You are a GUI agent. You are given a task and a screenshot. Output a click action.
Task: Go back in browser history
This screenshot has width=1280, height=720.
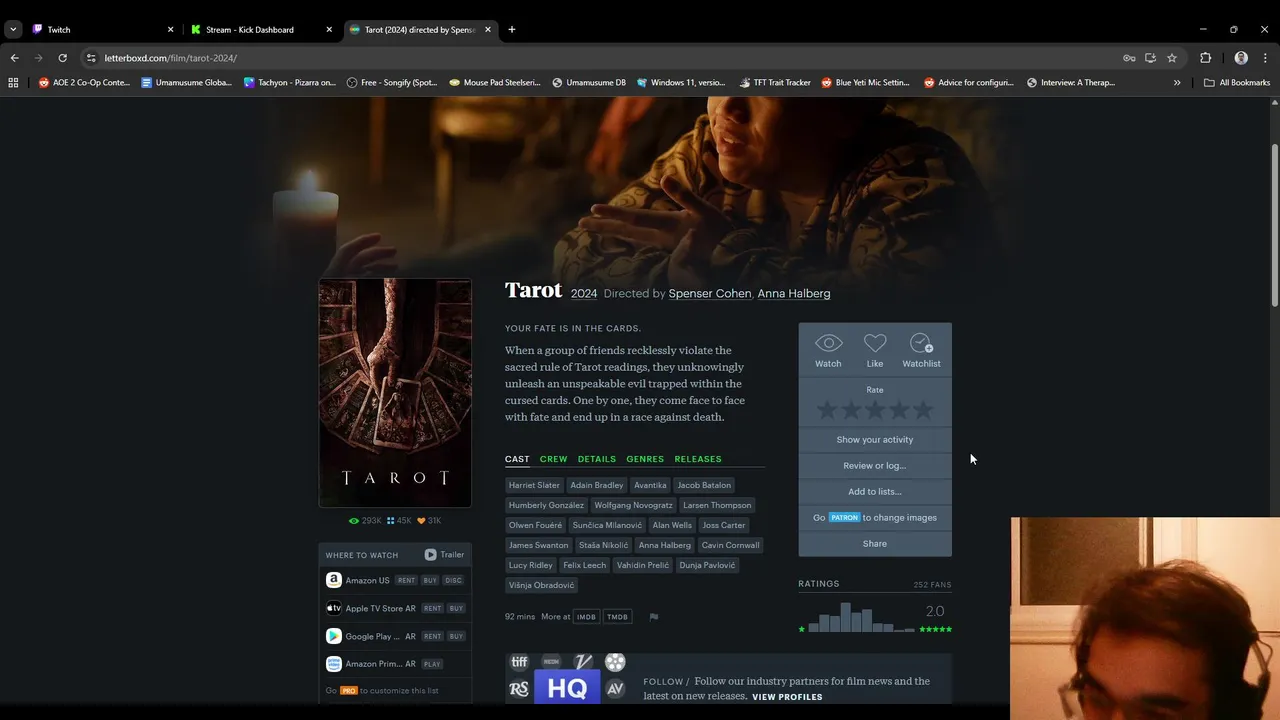pyautogui.click(x=15, y=58)
